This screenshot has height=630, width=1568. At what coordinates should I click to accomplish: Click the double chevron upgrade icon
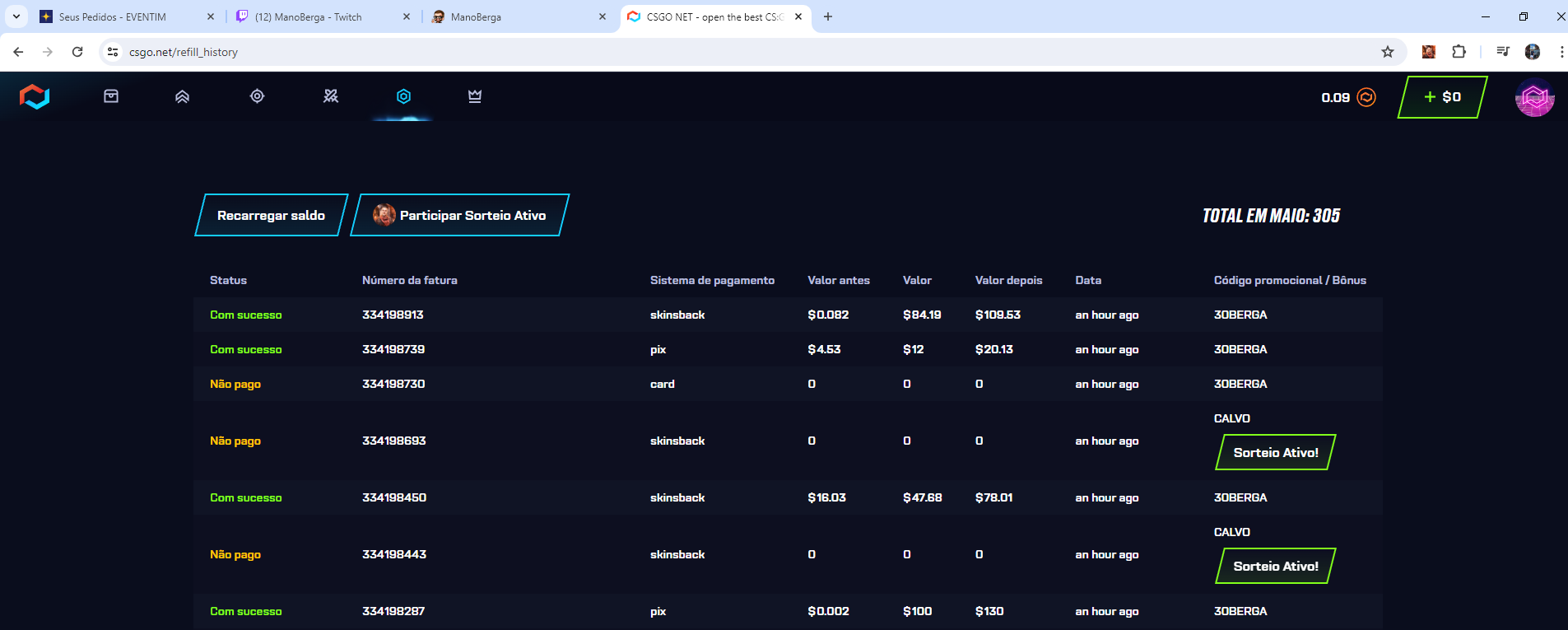pos(183,96)
